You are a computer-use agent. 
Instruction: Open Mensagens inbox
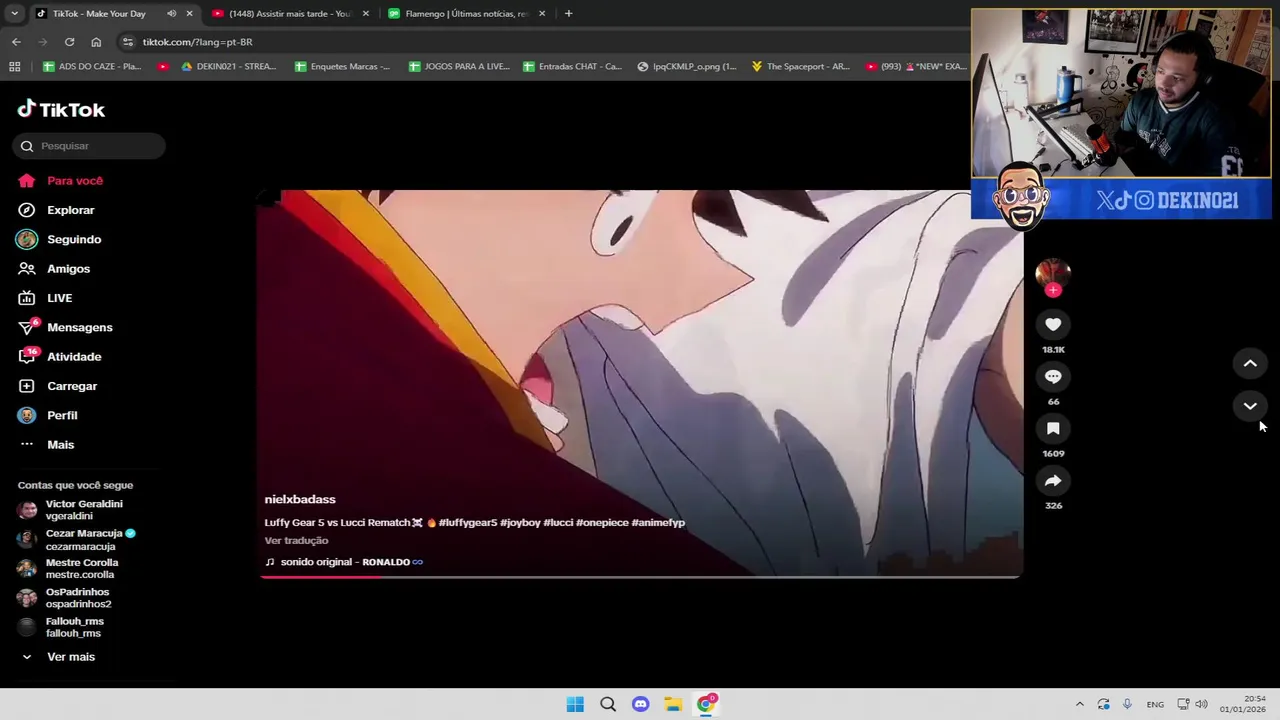pos(66,327)
